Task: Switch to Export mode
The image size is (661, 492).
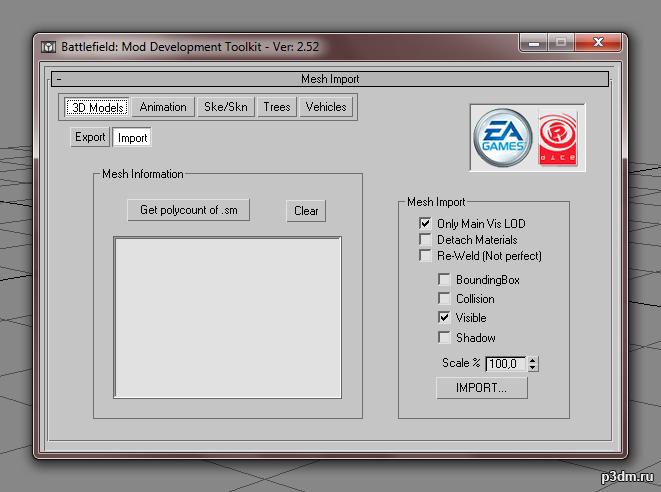Action: click(90, 137)
